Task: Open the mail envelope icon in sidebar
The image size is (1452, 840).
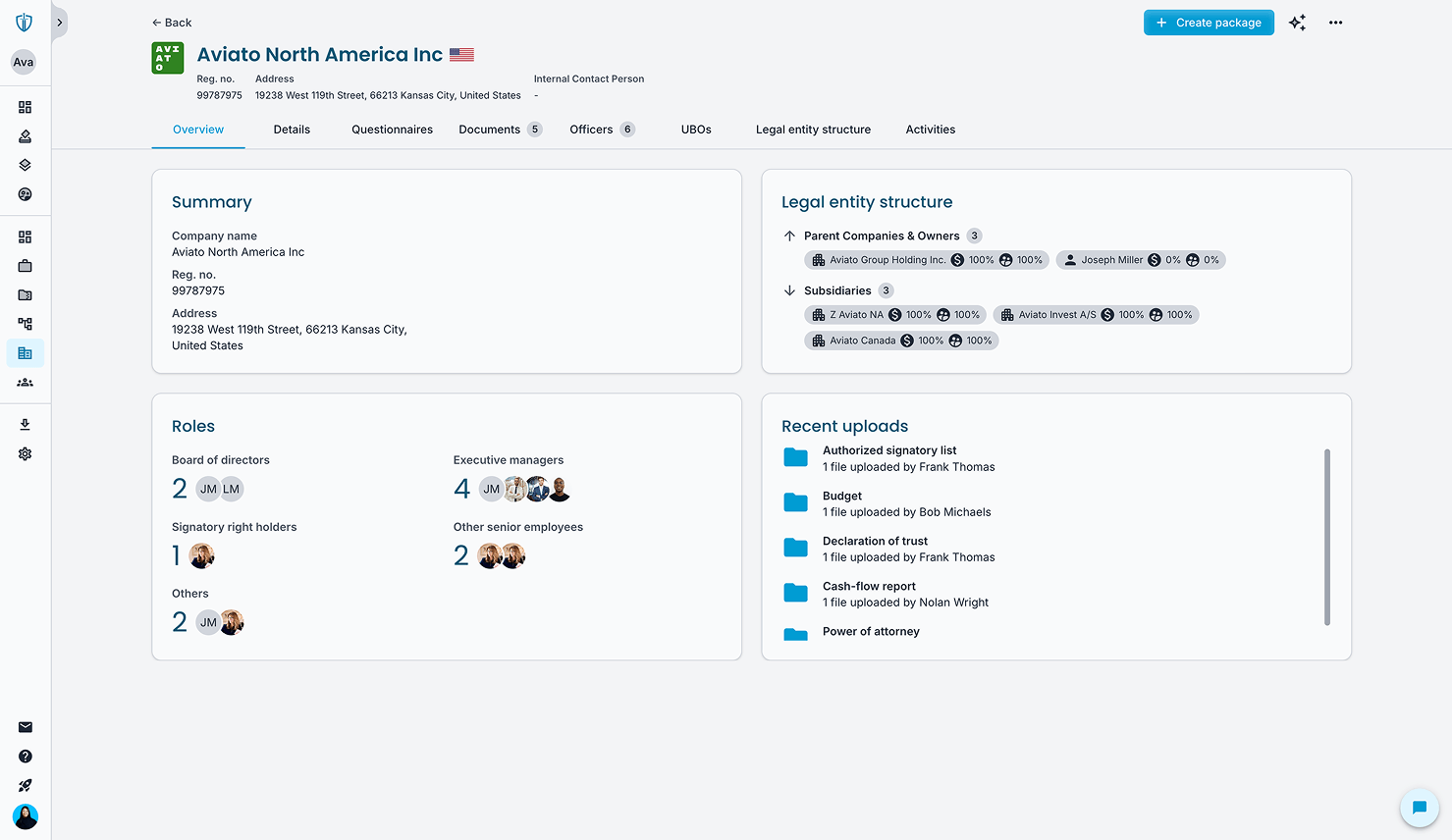Action: 25,727
